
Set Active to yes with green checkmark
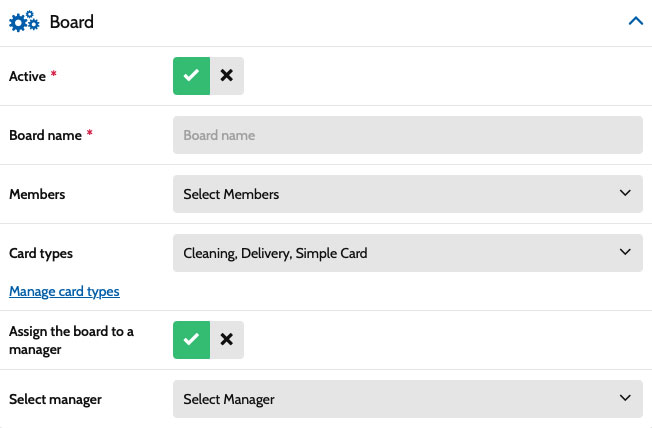point(191,76)
